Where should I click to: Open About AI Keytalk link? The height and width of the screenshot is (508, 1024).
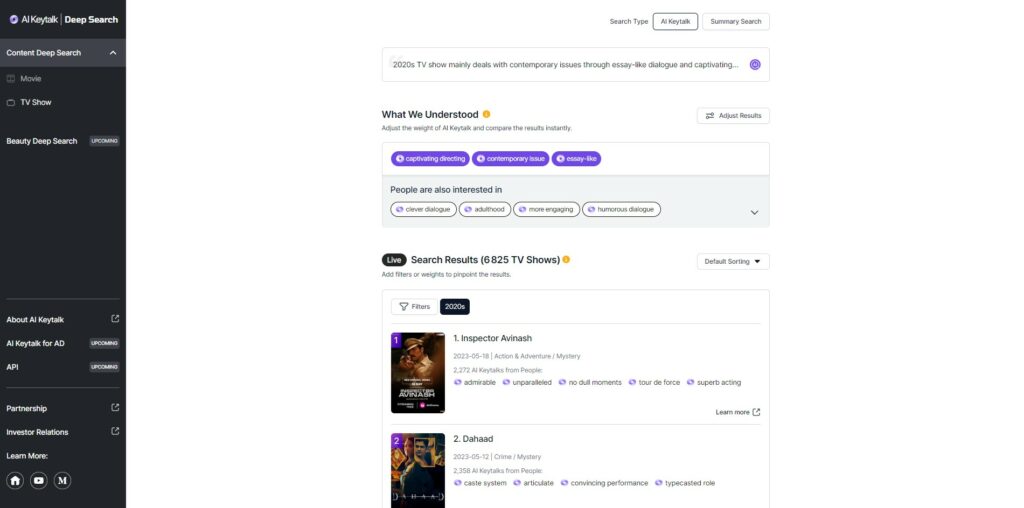point(35,319)
